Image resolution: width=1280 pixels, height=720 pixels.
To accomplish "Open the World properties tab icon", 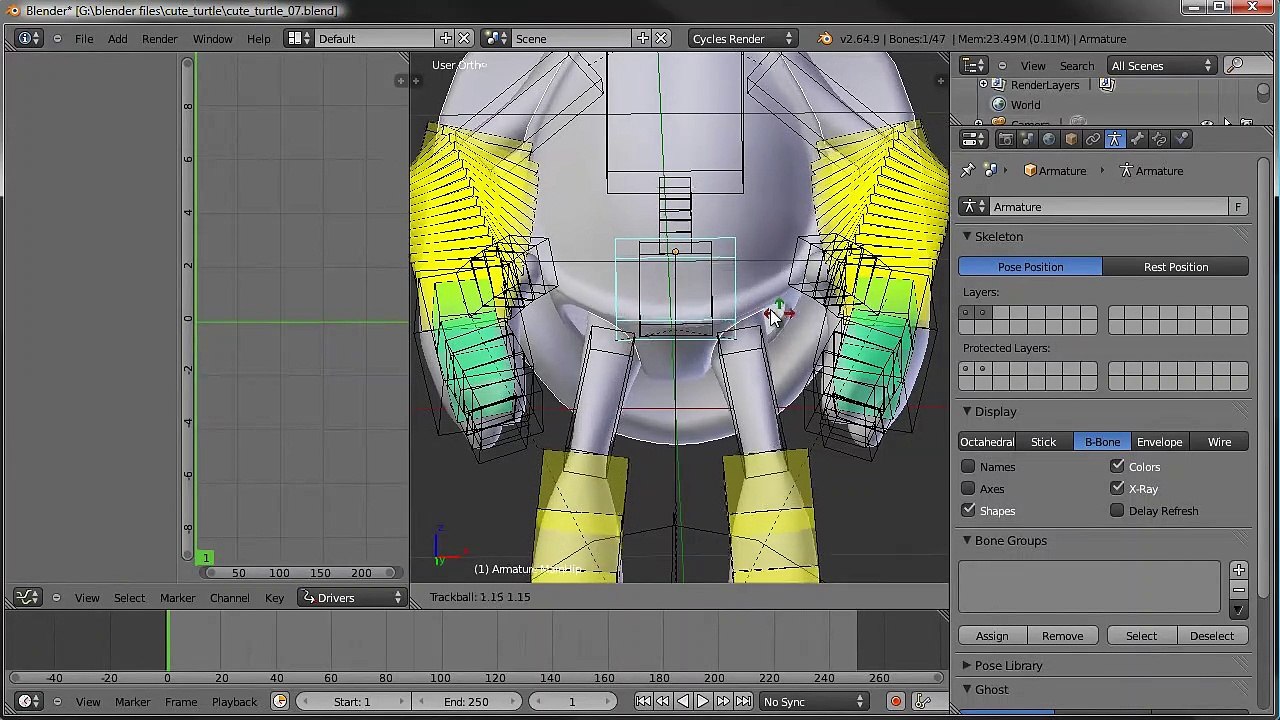I will pos(1049,139).
